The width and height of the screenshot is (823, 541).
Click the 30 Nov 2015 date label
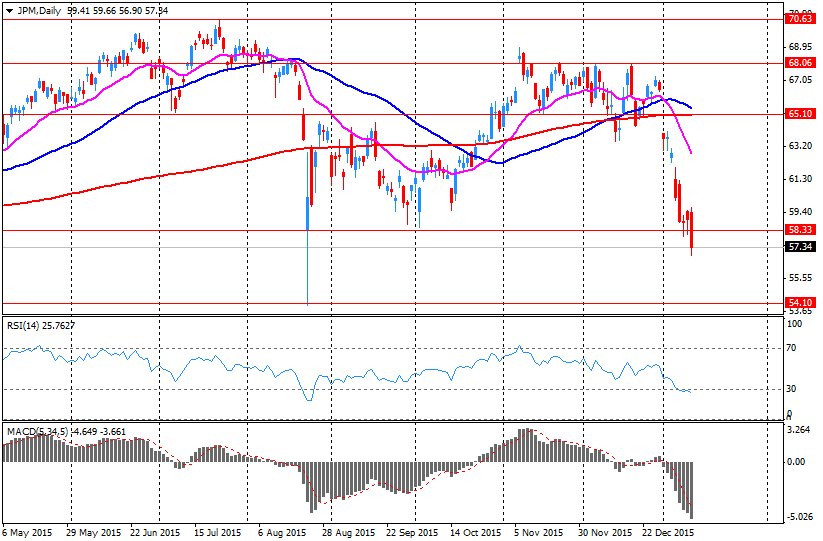coord(605,533)
